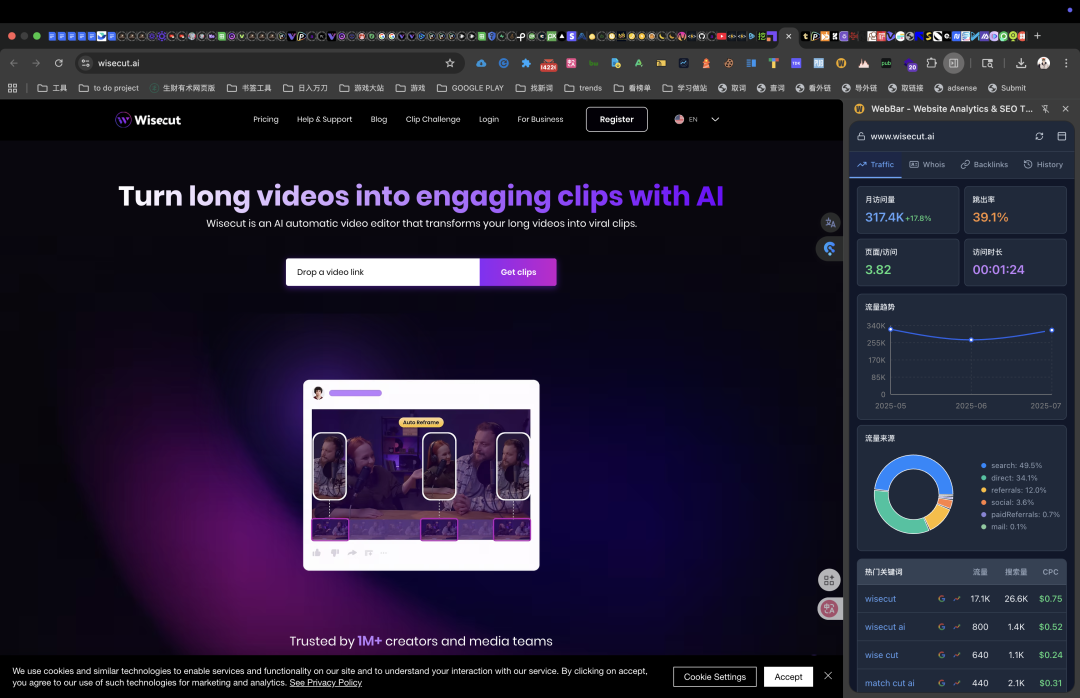Open Cookie Settings
The height and width of the screenshot is (698, 1080).
[x=714, y=677]
